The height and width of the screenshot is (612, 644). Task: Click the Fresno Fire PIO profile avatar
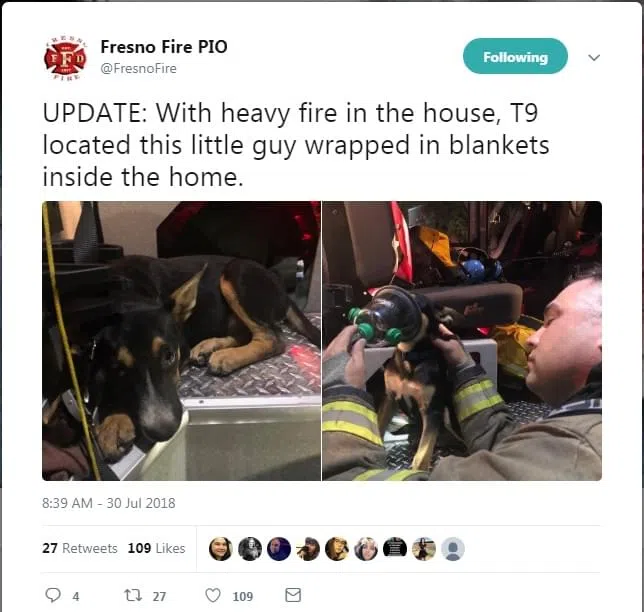66,58
